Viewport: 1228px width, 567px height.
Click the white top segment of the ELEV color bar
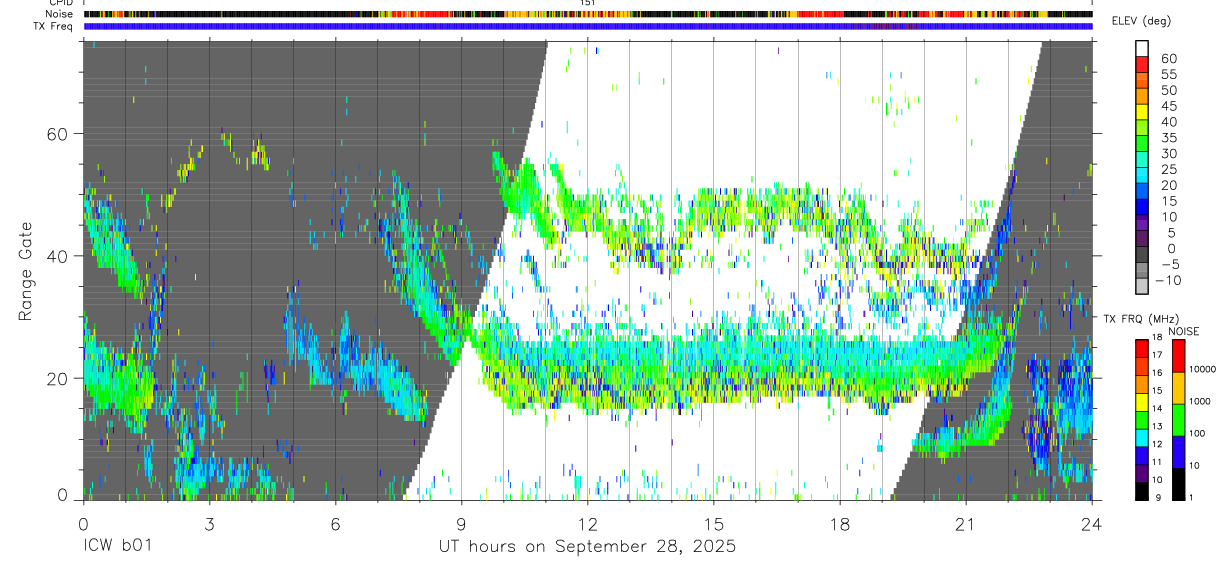pos(1142,49)
